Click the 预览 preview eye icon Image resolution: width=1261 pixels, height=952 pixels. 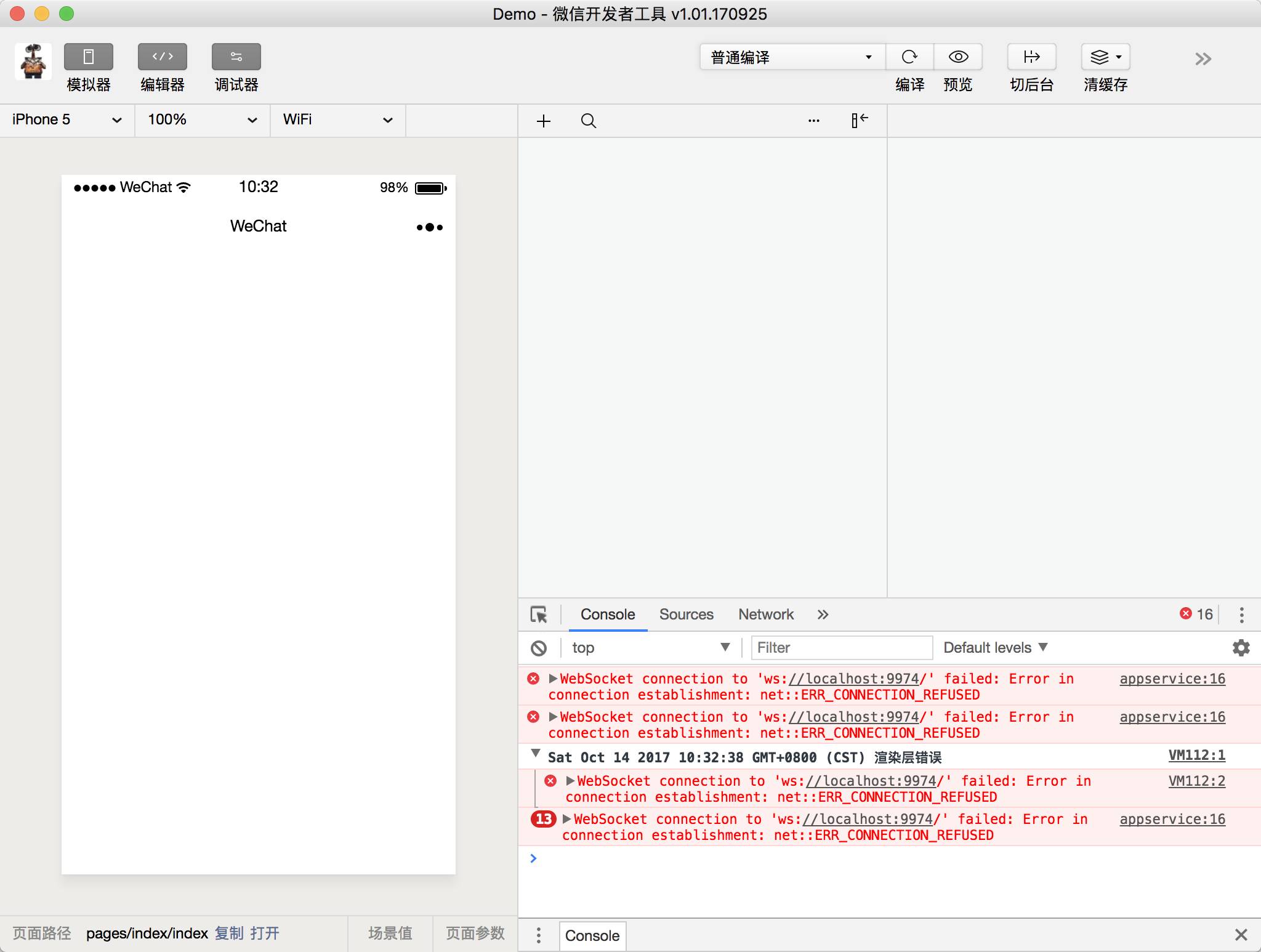tap(958, 57)
